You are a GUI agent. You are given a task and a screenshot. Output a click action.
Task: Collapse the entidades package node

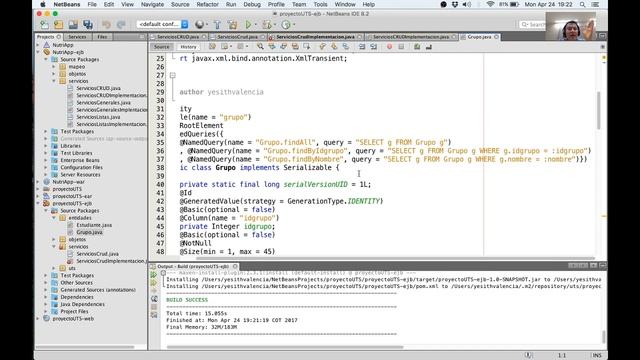click(54, 218)
